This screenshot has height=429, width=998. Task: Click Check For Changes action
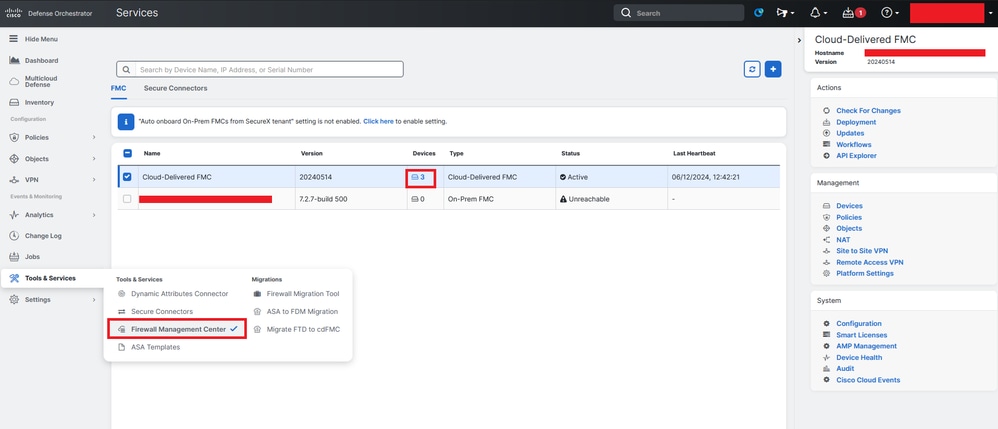(x=868, y=111)
